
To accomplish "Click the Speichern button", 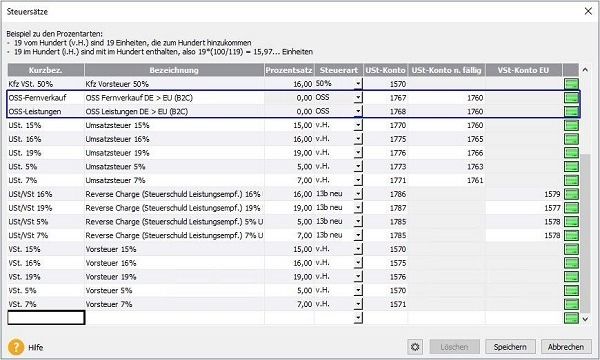I will (510, 347).
